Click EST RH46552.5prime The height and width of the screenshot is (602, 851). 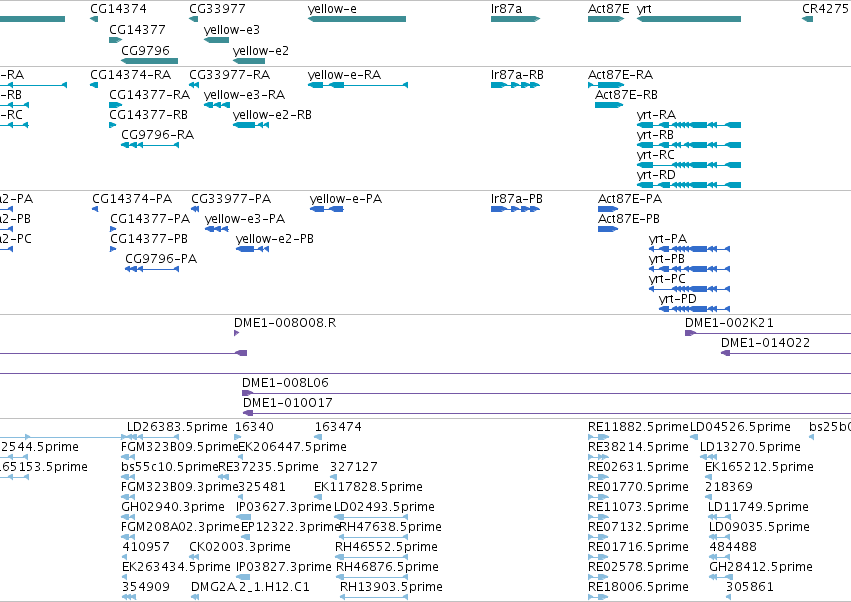[386, 547]
